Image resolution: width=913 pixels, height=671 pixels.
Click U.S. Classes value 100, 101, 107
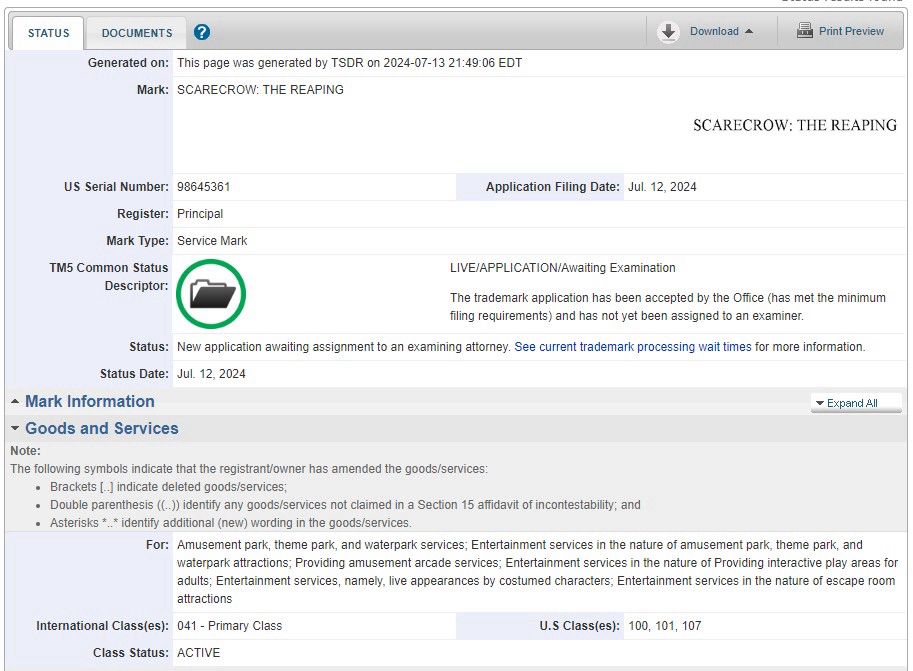[x=664, y=626]
